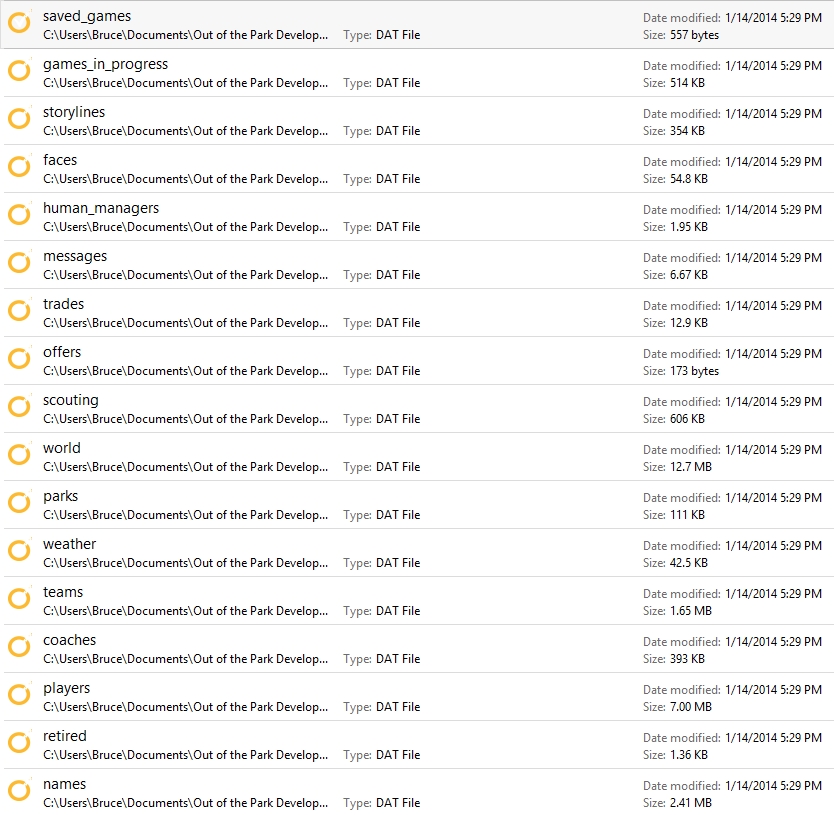Select the coaches file name
This screenshot has width=834, height=815.
69,640
